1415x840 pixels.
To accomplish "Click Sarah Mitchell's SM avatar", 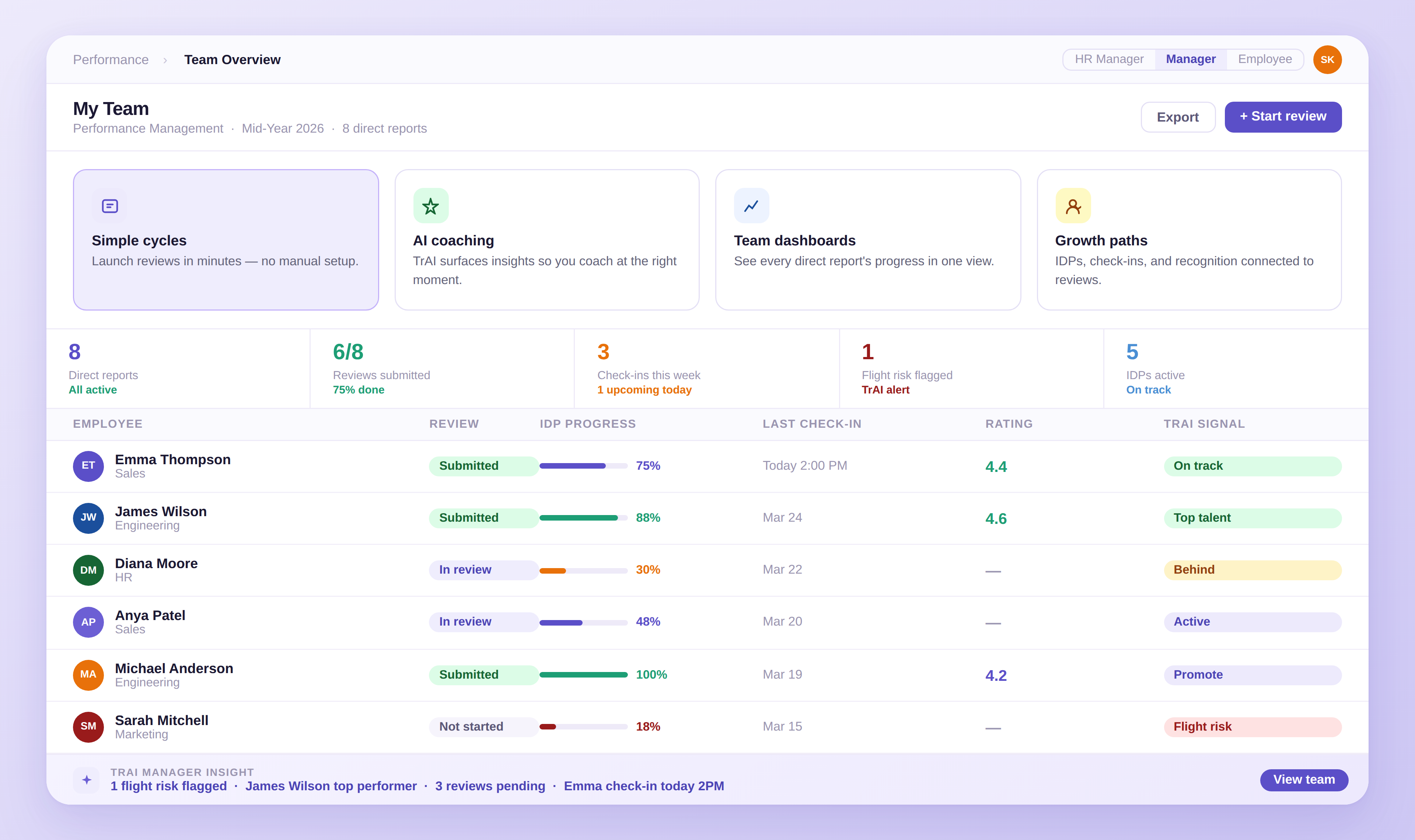I will pos(88,727).
